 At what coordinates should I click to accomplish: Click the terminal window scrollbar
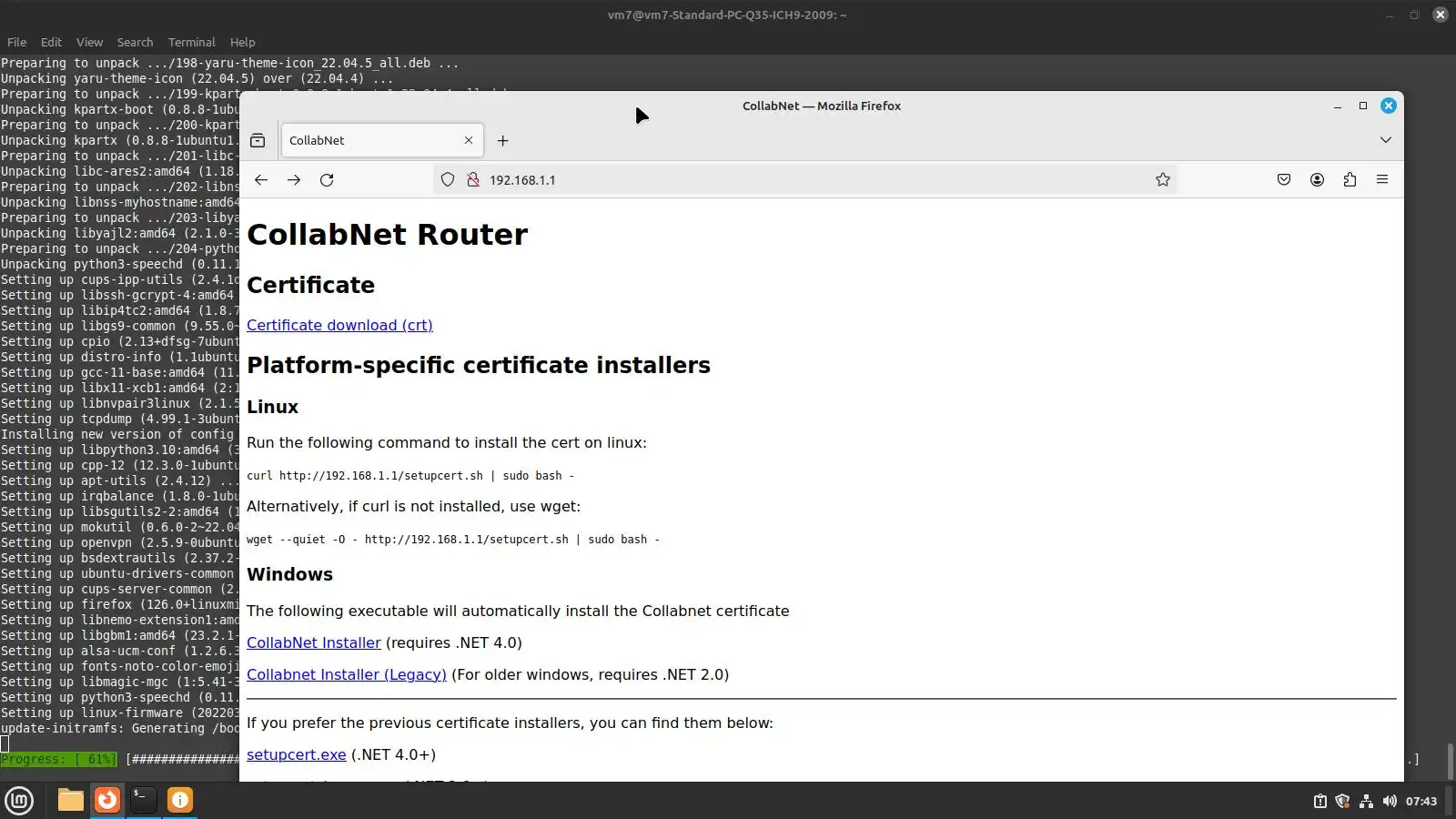[1451, 761]
